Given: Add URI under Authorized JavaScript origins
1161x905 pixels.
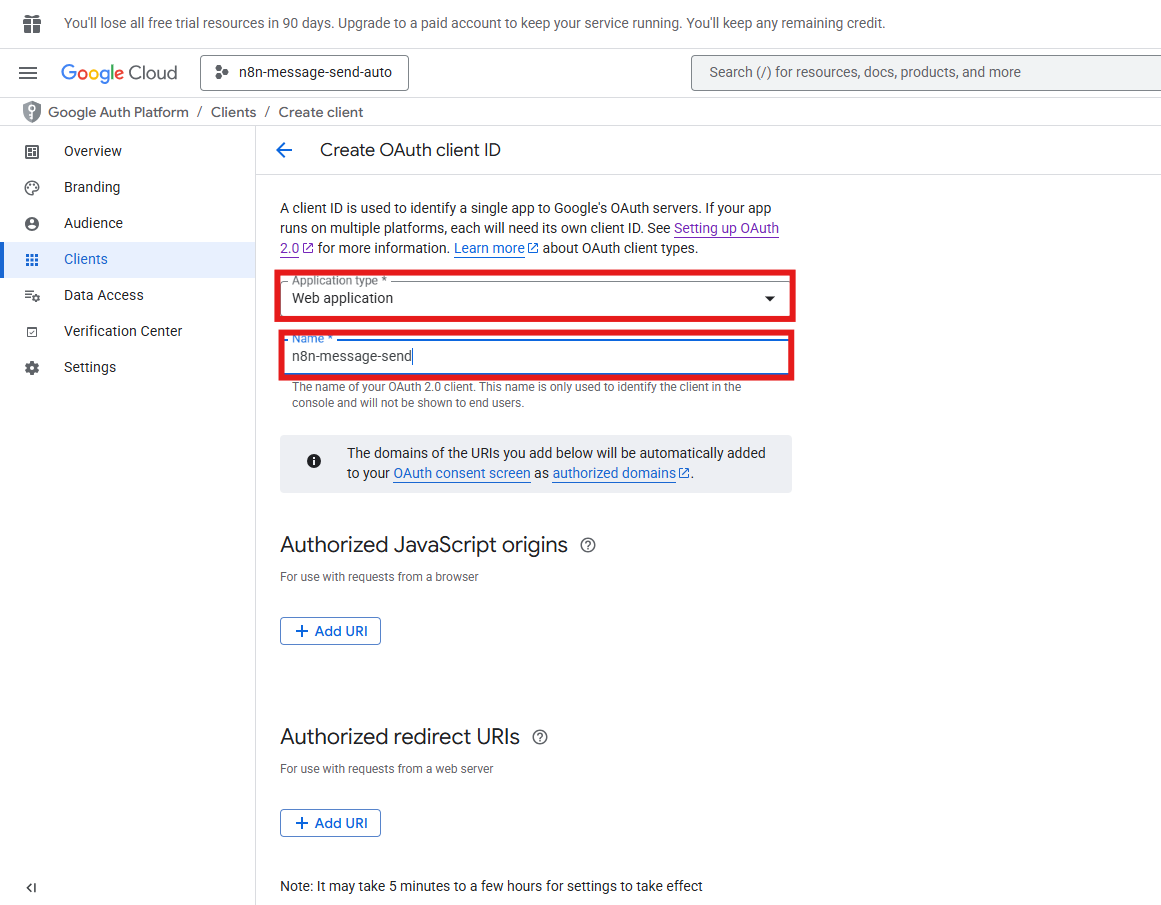Looking at the screenshot, I should [x=330, y=631].
